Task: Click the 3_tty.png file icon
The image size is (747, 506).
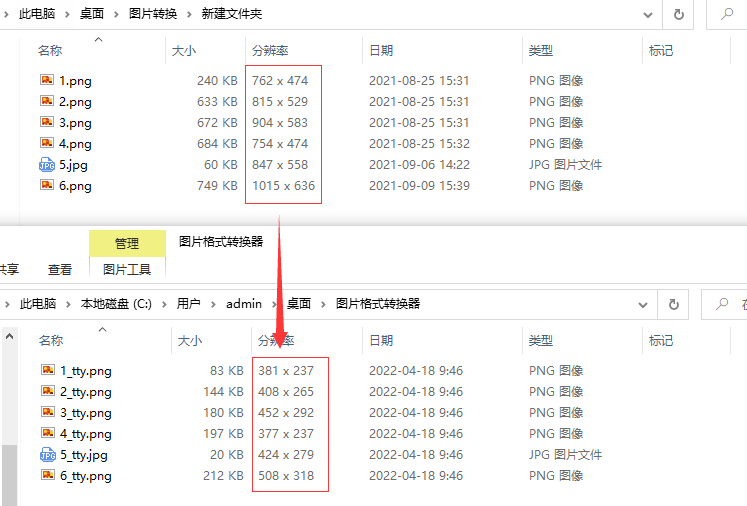Action: pyautogui.click(x=47, y=412)
